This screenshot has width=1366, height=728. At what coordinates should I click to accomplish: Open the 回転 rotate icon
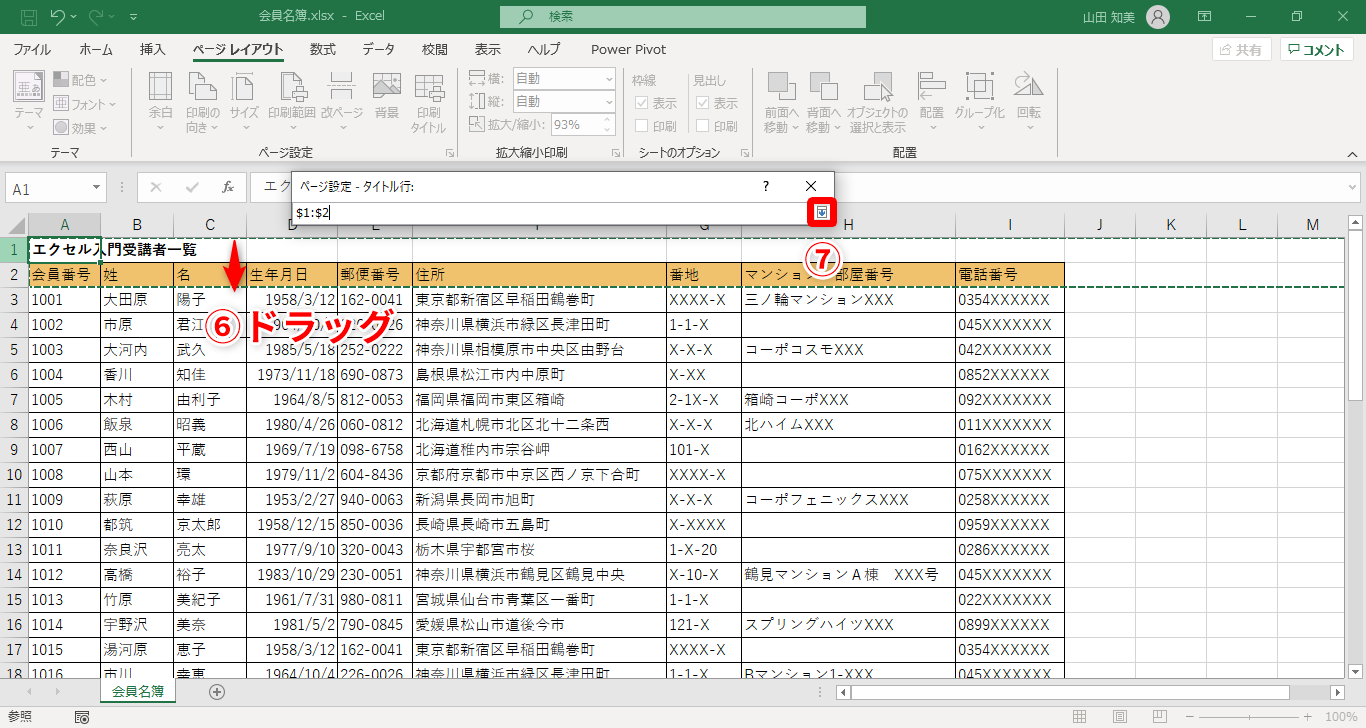(x=1028, y=103)
